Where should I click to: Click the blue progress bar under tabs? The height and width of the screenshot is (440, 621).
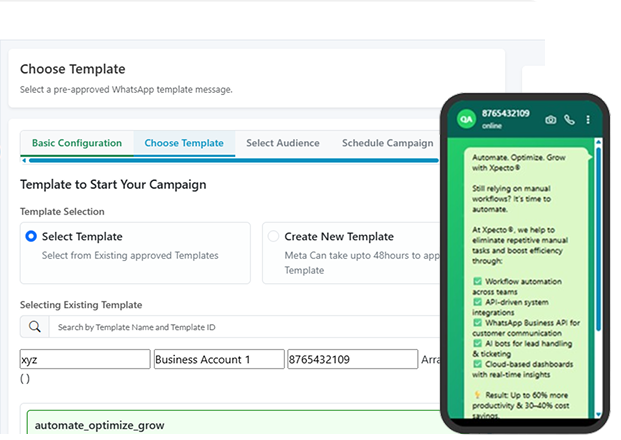coord(230,159)
